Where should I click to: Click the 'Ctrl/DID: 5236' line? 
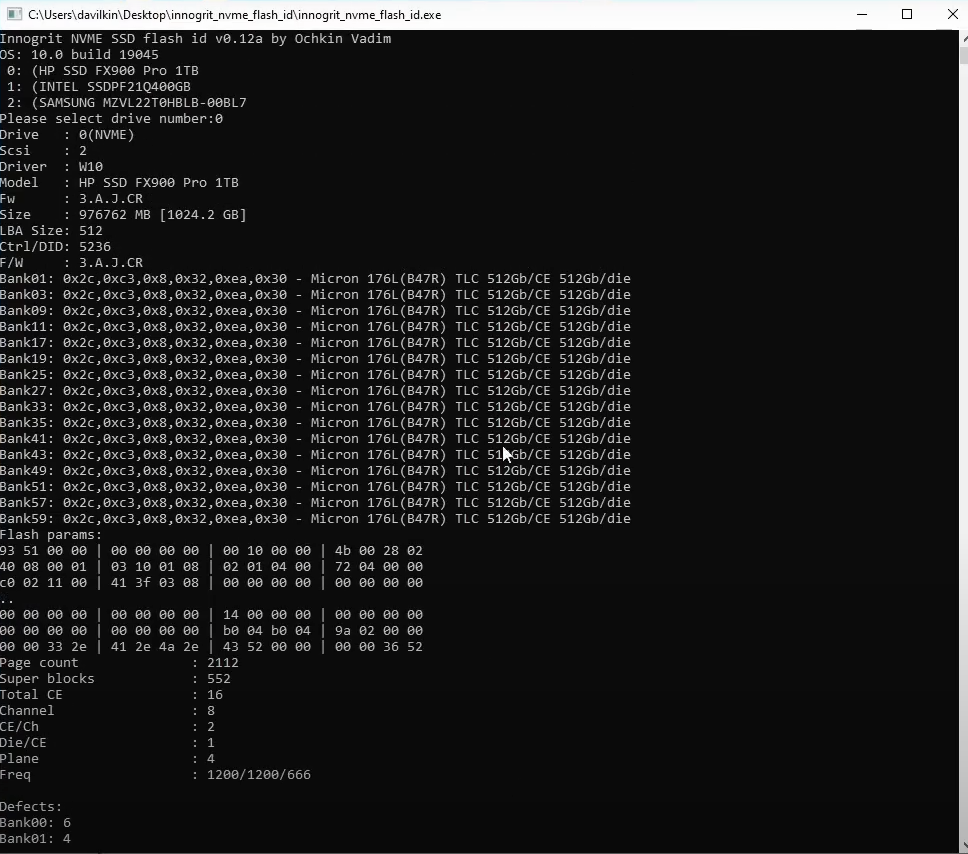(56, 248)
